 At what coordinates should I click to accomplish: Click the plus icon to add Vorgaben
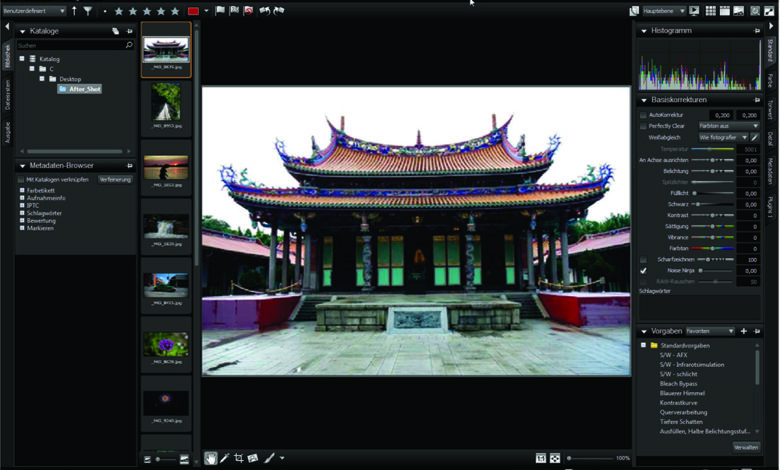743,331
